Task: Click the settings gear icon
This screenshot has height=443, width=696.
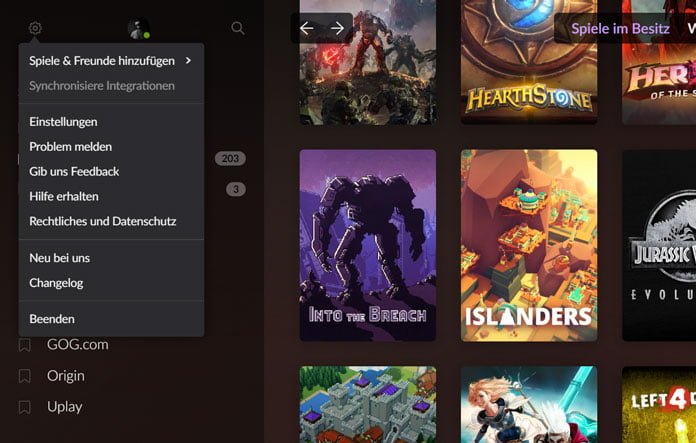Action: [35, 28]
